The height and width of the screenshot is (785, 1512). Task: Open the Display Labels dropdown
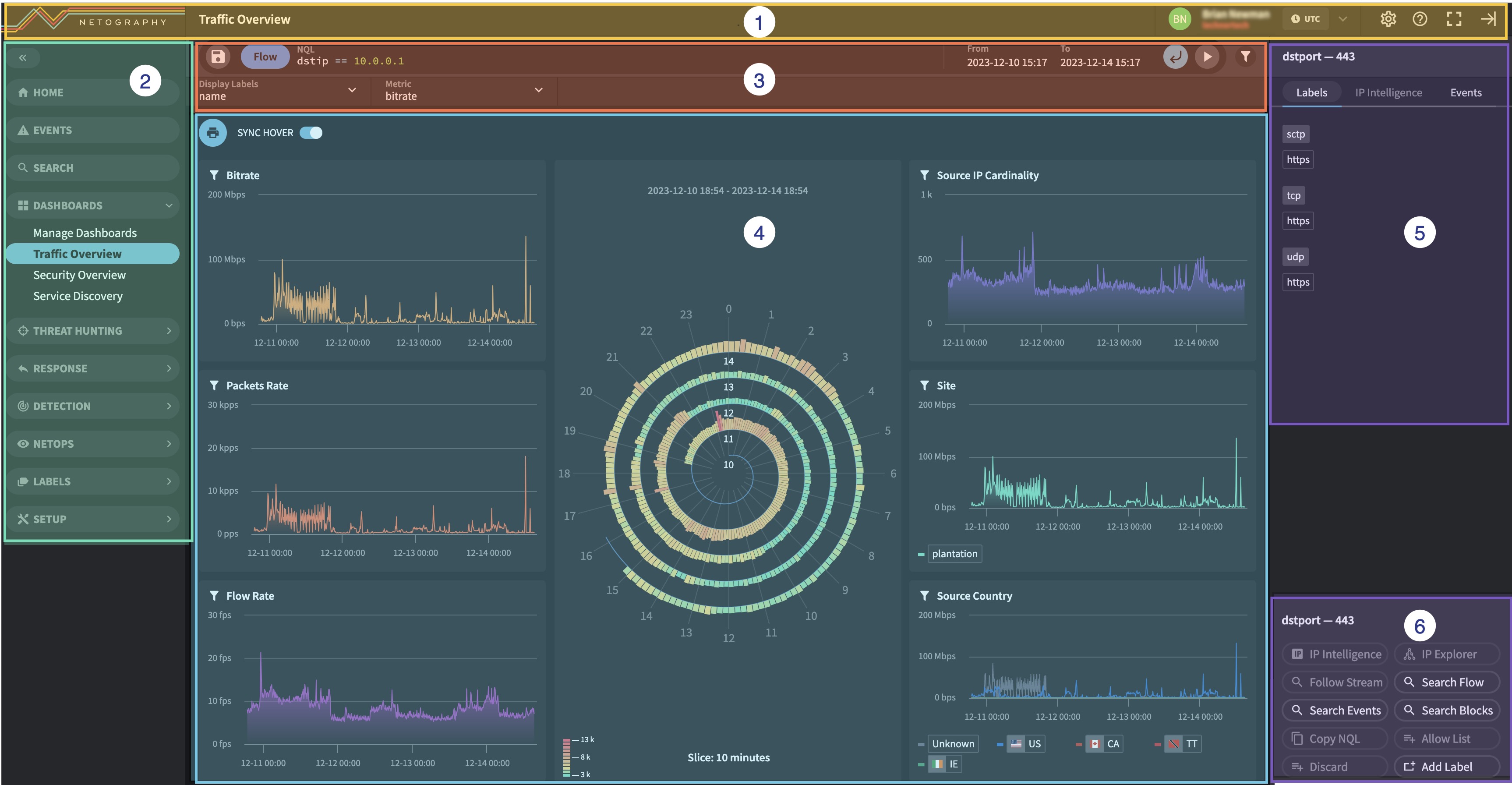pos(352,90)
